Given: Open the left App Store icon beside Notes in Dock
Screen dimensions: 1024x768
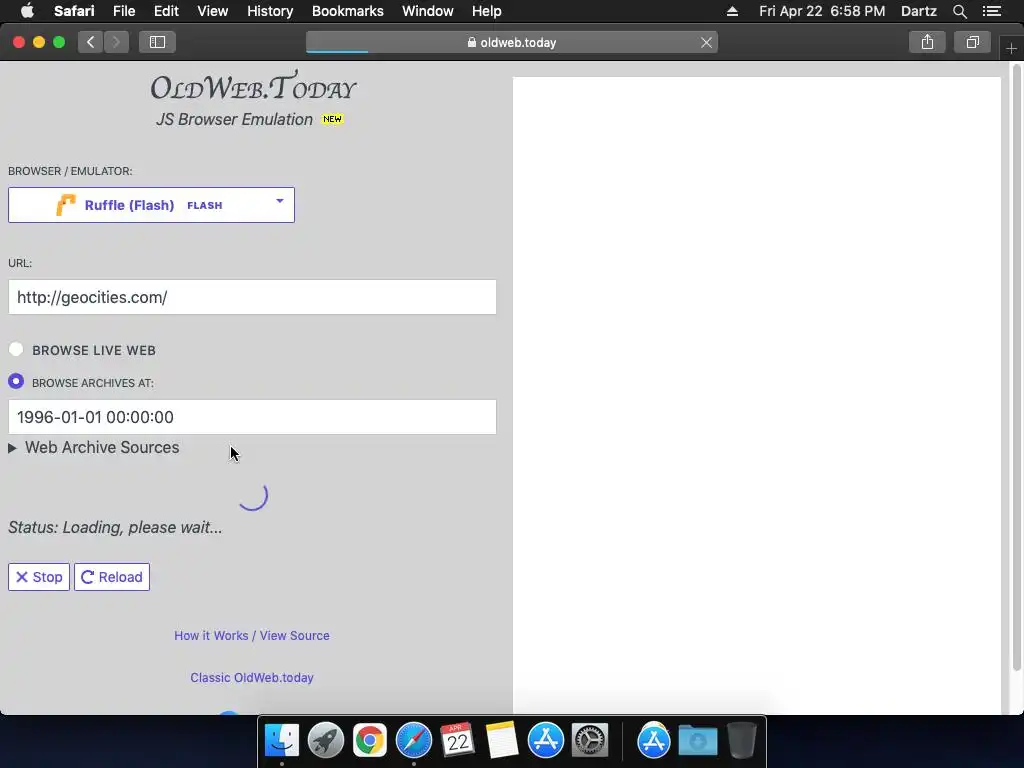Looking at the screenshot, I should (x=546, y=741).
